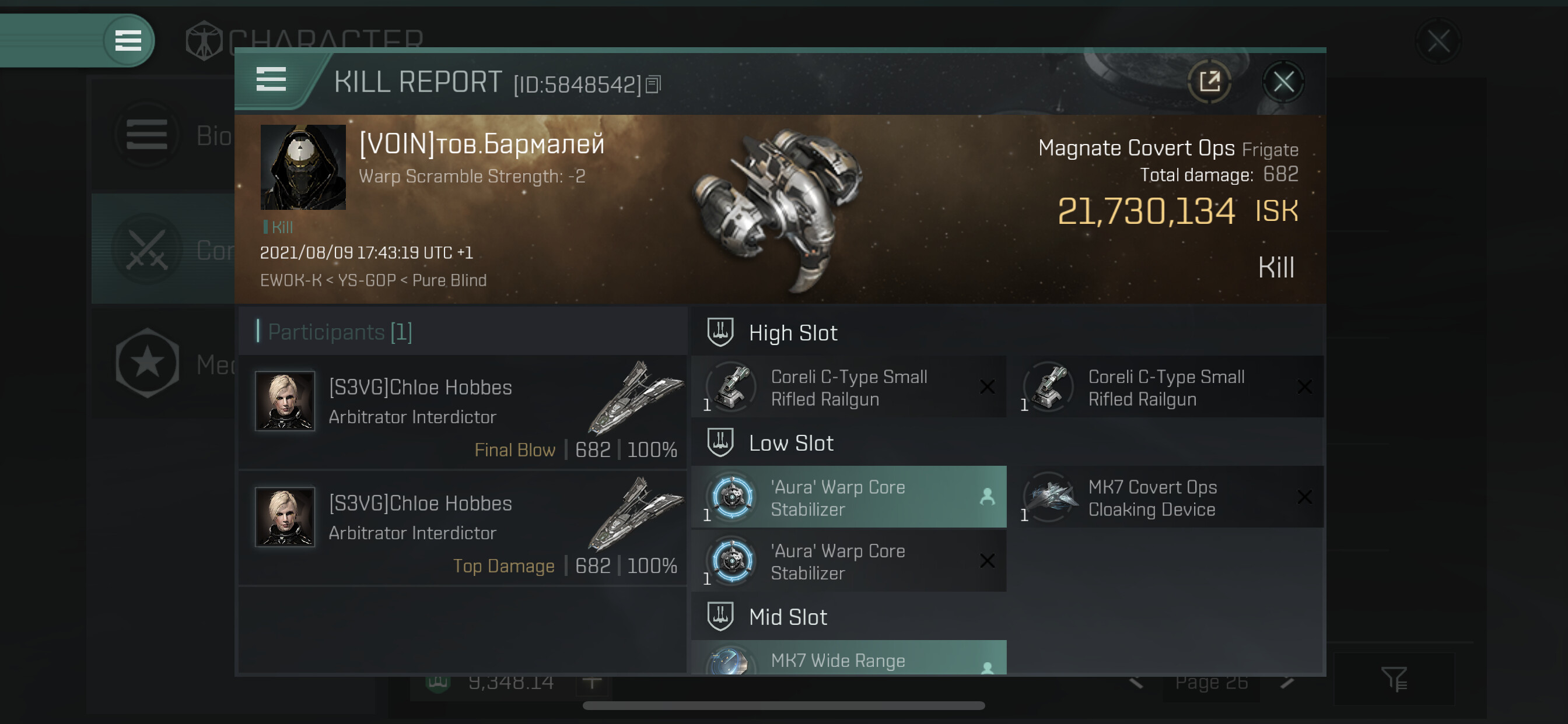Viewport: 1568px width, 724px height.
Task: Open the kill report hamburger menu
Action: 271,79
